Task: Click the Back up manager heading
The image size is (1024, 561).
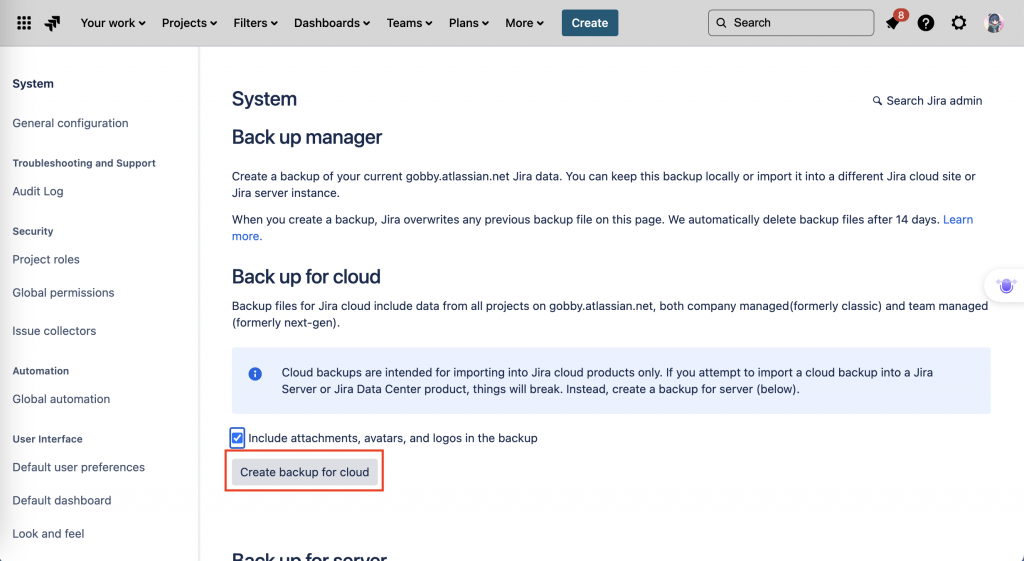Action: [x=307, y=137]
